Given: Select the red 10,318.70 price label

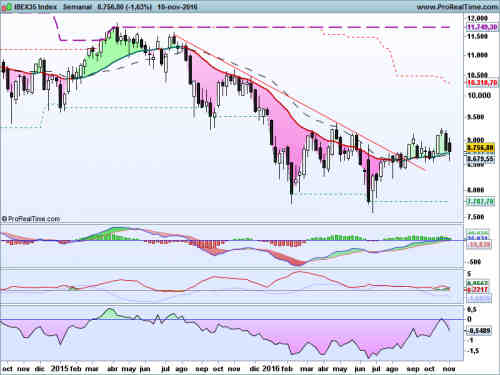Looking at the screenshot, I should pos(482,82).
